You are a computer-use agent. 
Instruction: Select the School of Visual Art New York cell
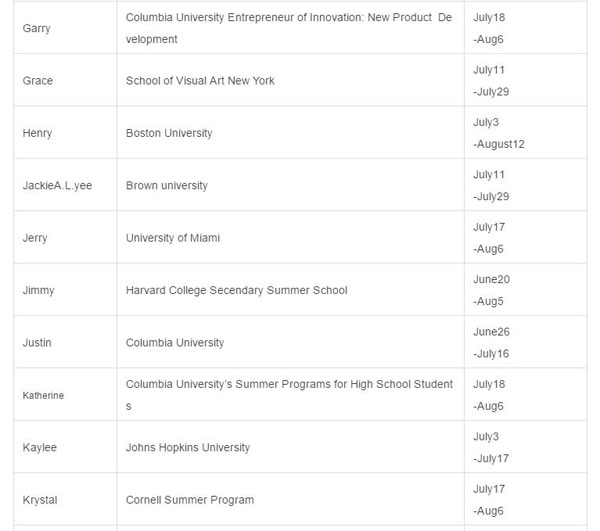[200, 81]
